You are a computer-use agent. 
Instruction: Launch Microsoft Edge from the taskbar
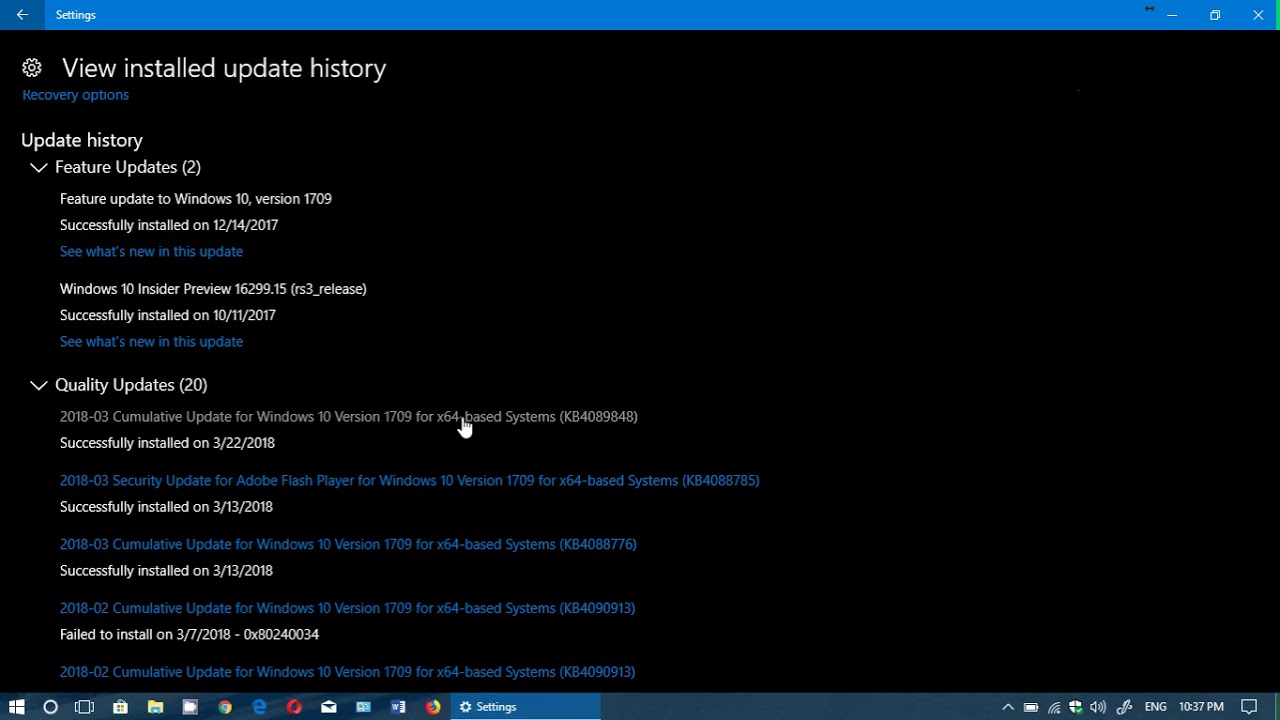pyautogui.click(x=259, y=707)
